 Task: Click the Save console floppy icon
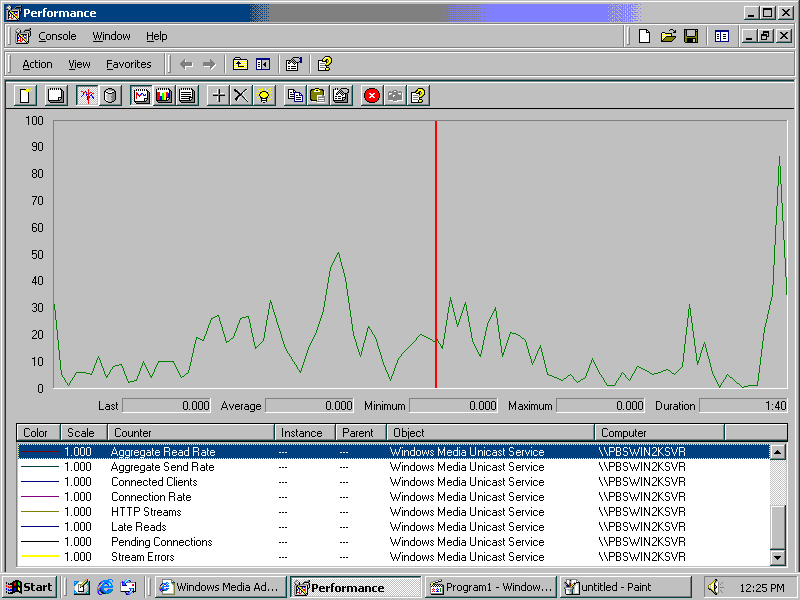pyautogui.click(x=691, y=36)
